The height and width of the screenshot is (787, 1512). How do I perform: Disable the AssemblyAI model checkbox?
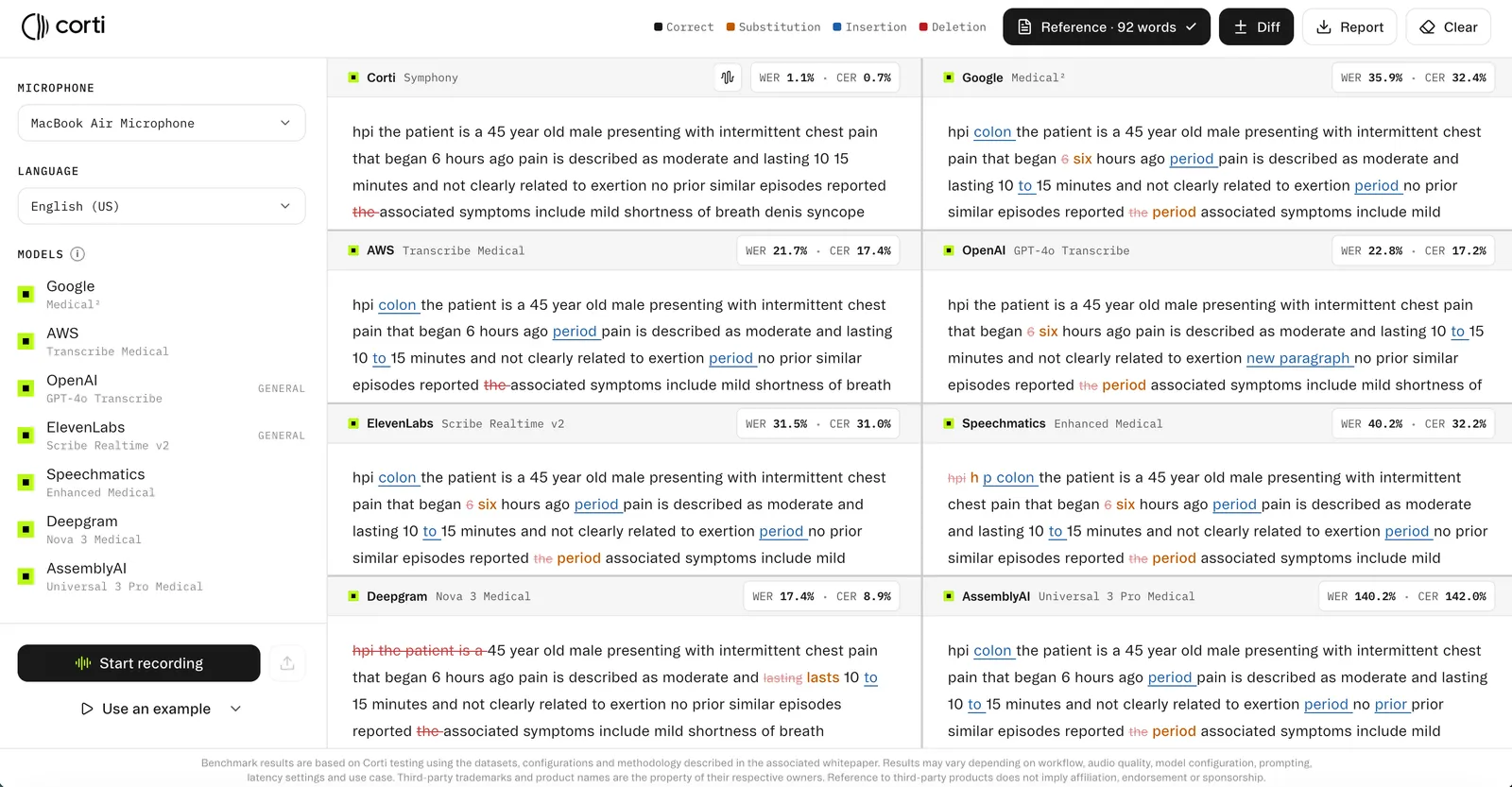(26, 576)
